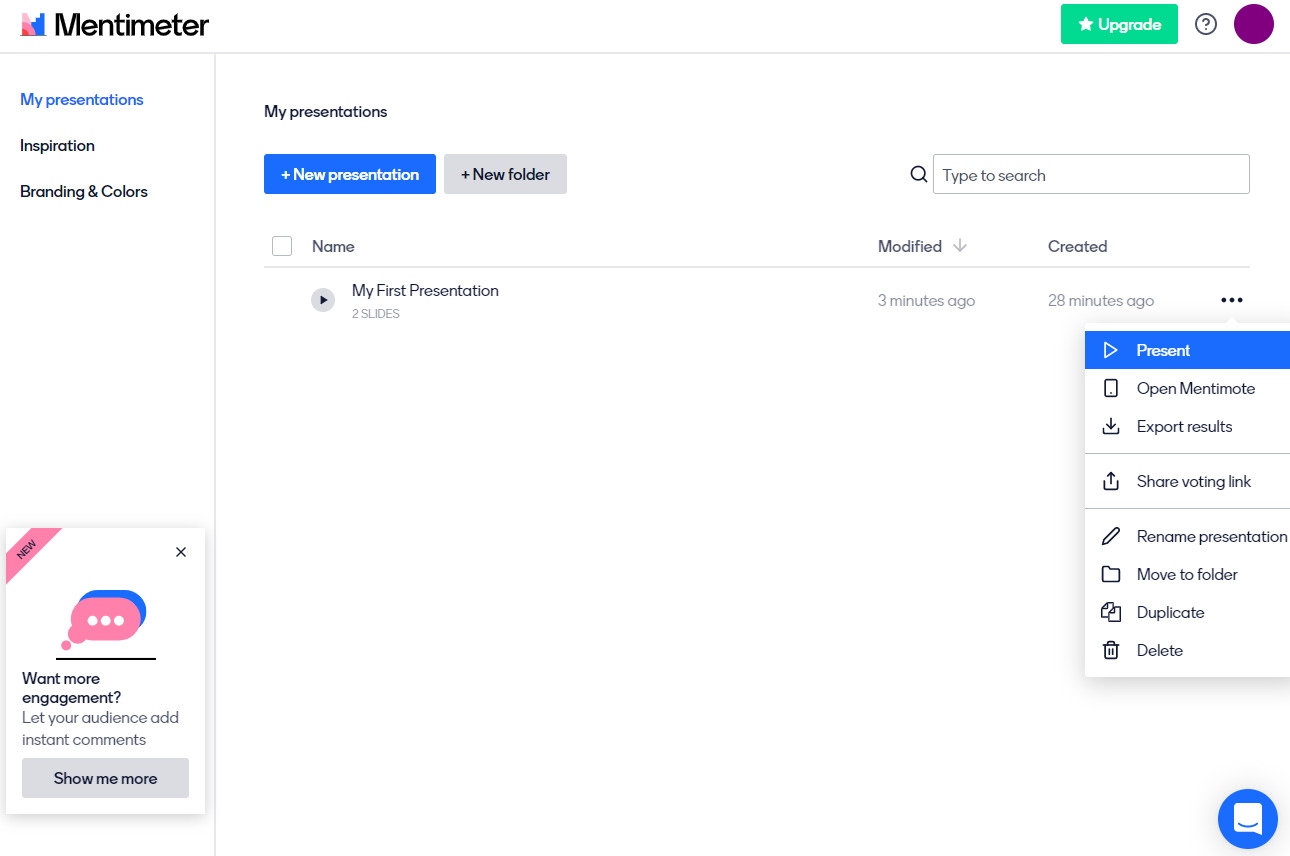Click the '2 SLIDES' label
1290x856 pixels.
point(376,314)
